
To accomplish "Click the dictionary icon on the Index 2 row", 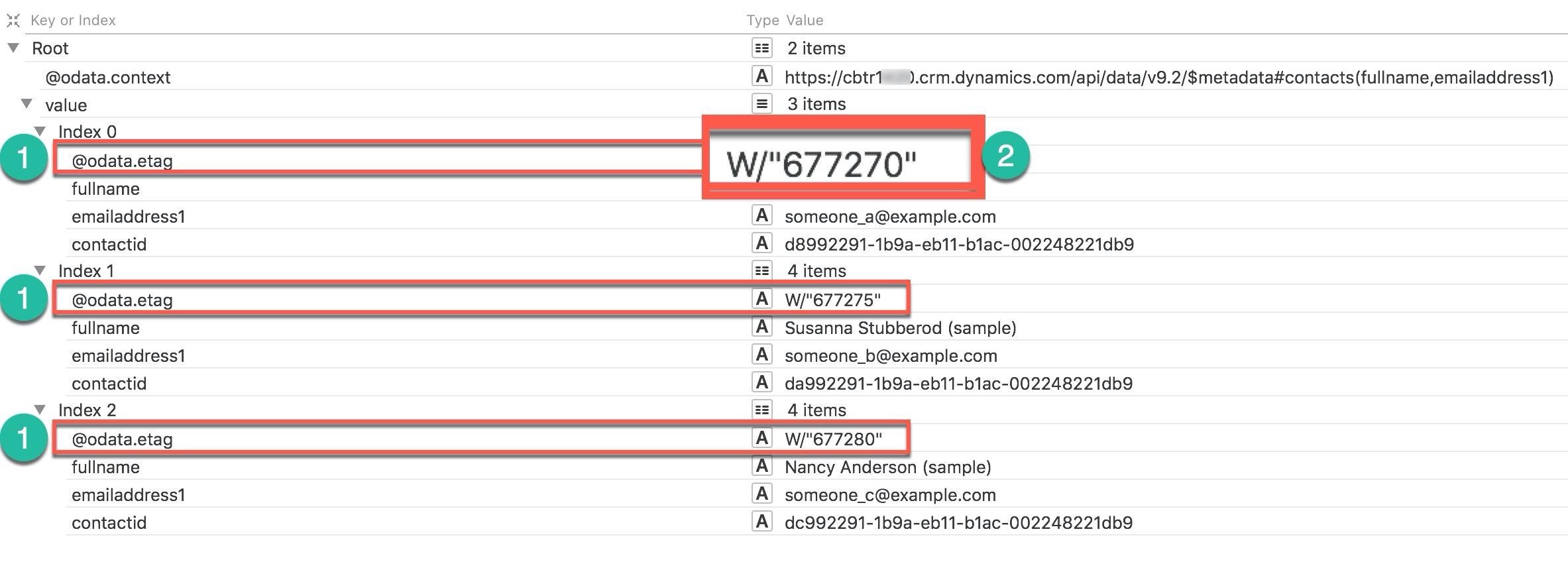I will click(x=762, y=410).
